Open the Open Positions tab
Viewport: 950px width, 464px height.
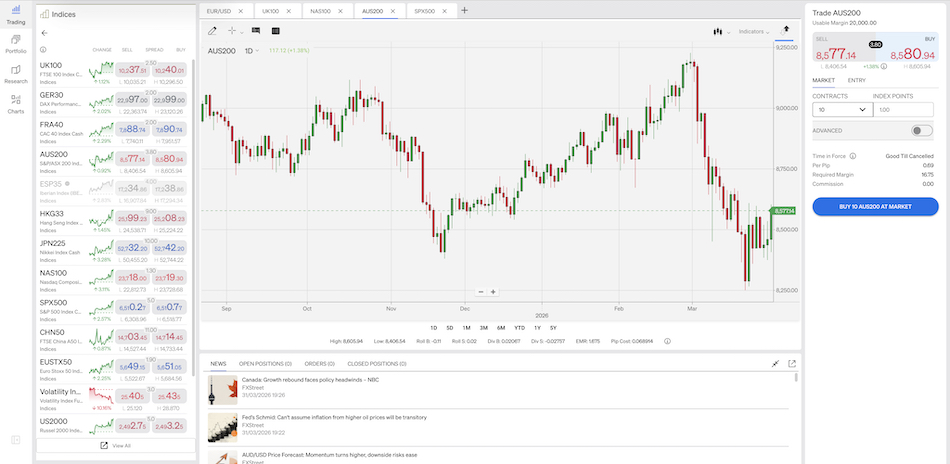click(x=265, y=364)
